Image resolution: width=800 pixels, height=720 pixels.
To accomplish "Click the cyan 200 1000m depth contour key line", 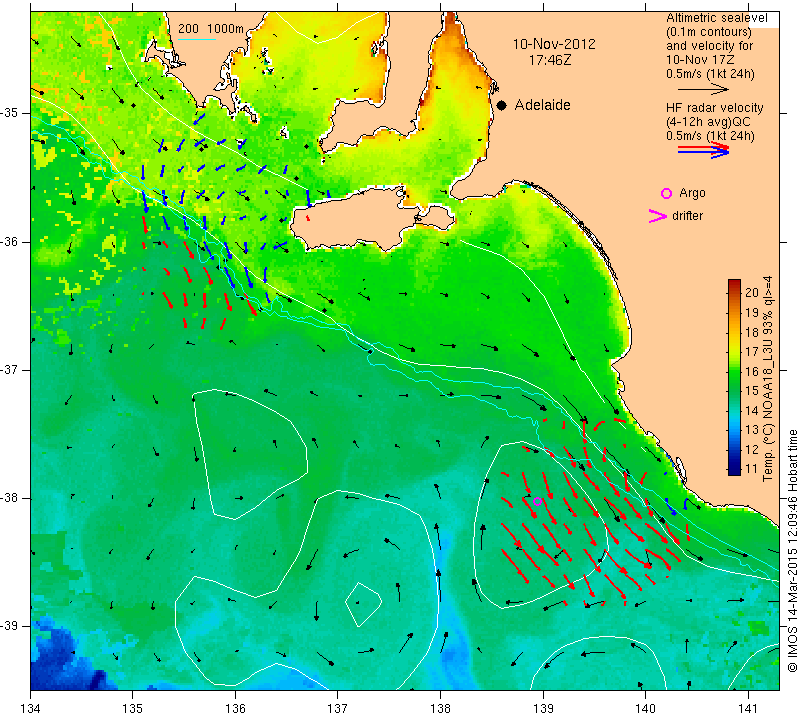I will [x=197, y=39].
